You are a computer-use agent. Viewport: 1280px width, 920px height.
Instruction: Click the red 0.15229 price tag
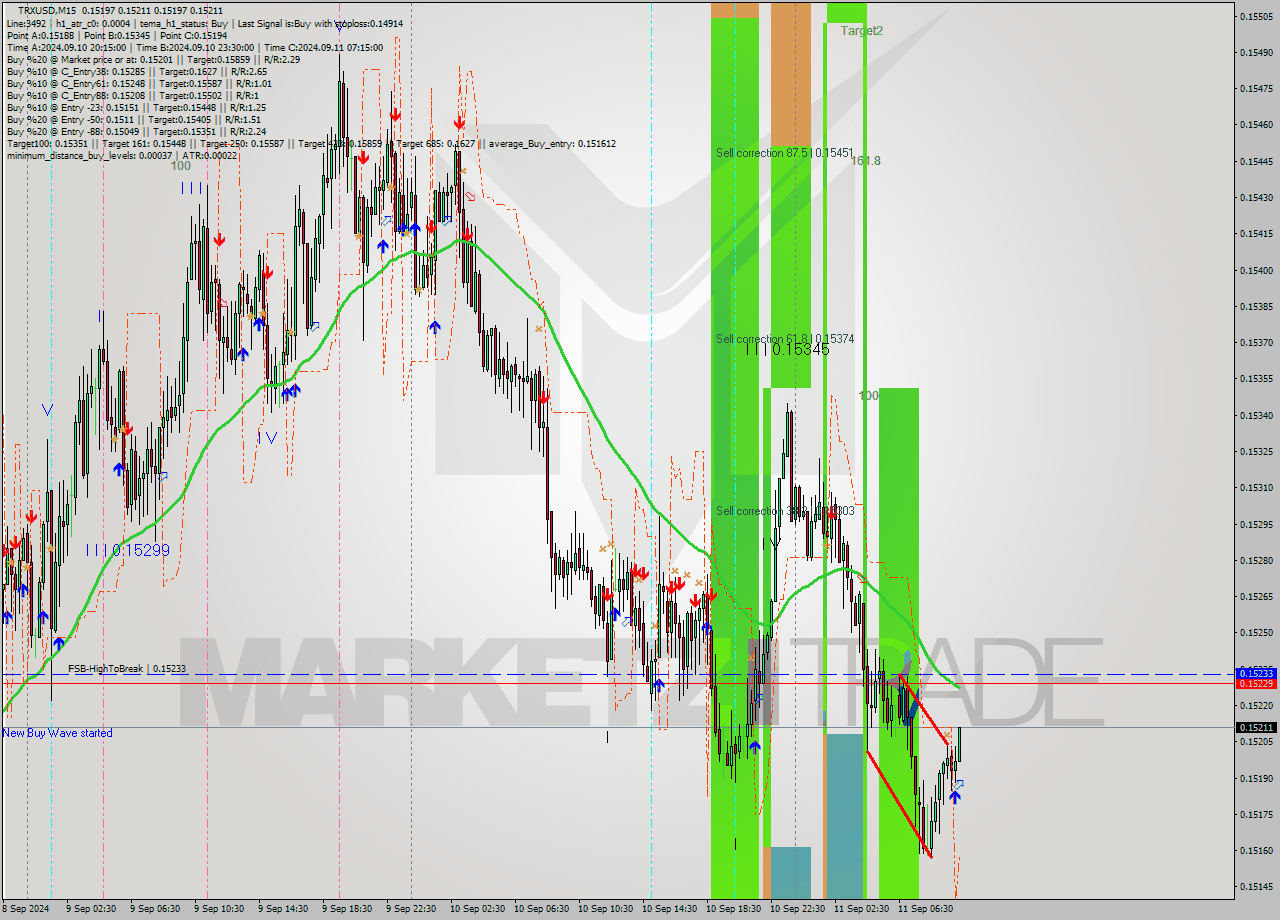click(x=1256, y=683)
